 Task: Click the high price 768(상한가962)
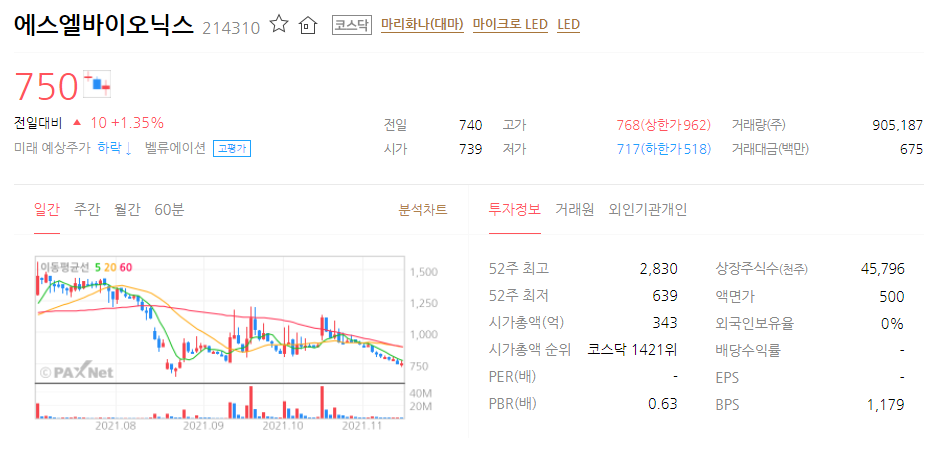click(664, 125)
